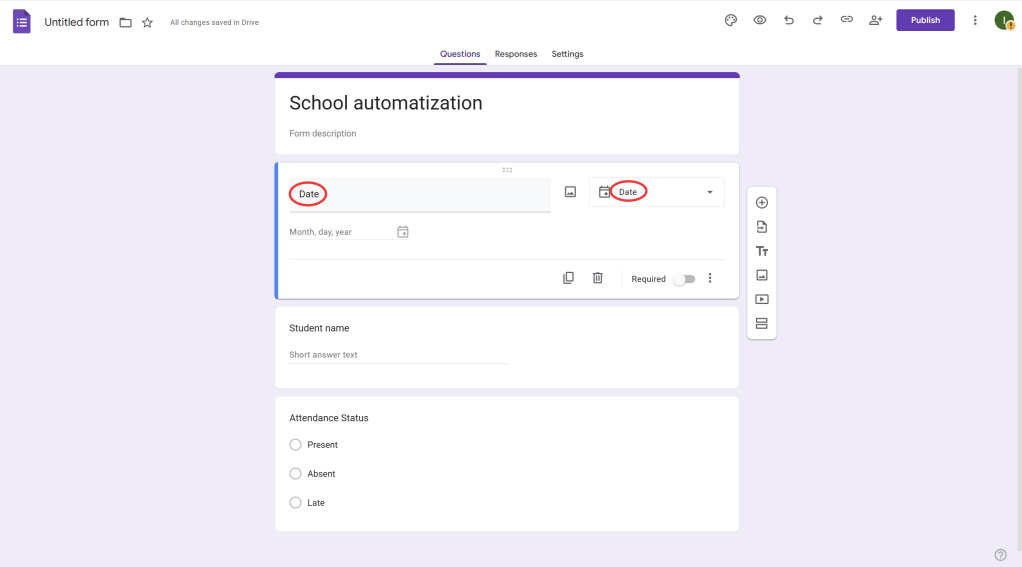
Task: Select the Present radio option
Action: click(295, 445)
